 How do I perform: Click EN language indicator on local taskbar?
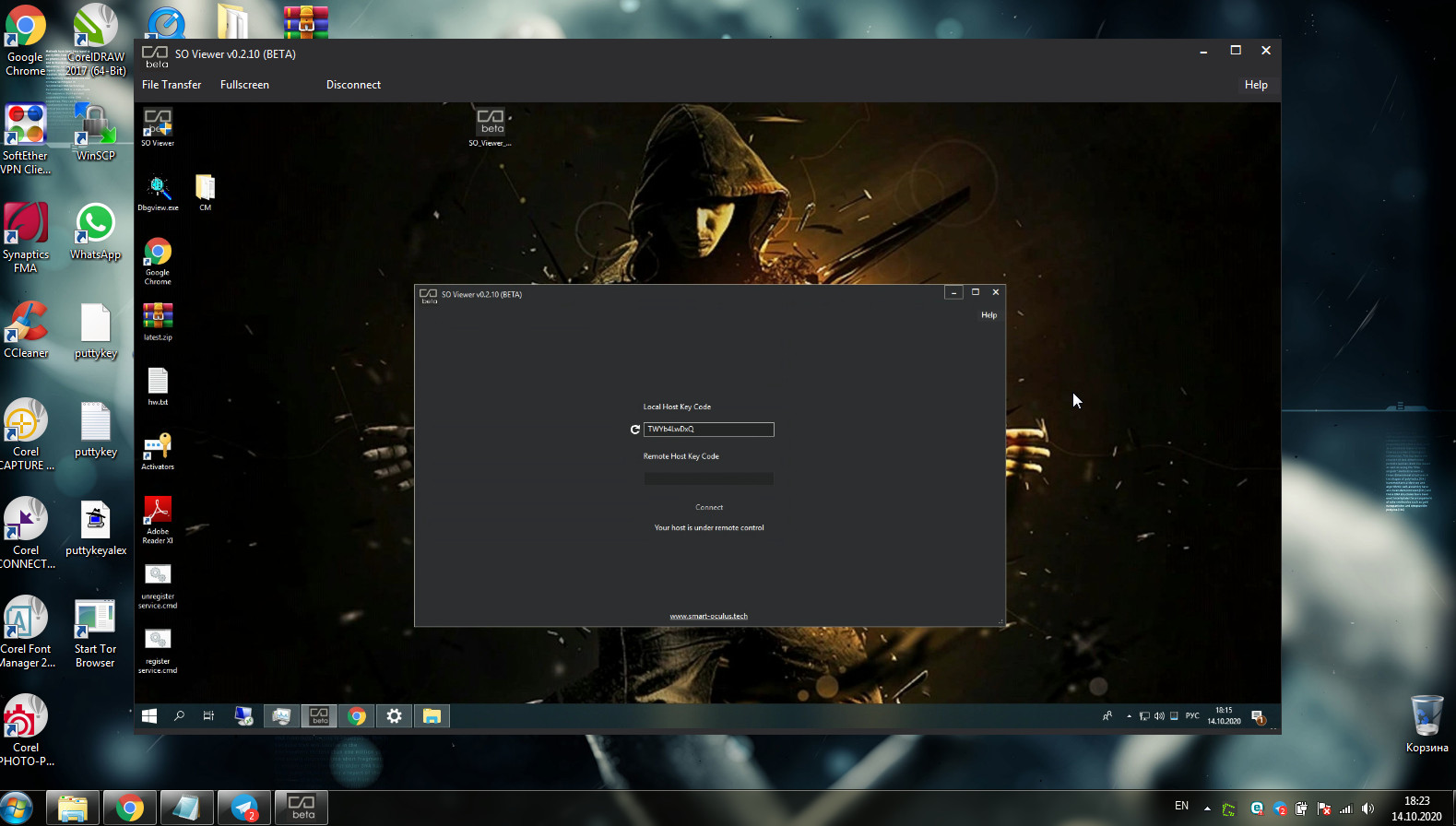pyautogui.click(x=1181, y=807)
